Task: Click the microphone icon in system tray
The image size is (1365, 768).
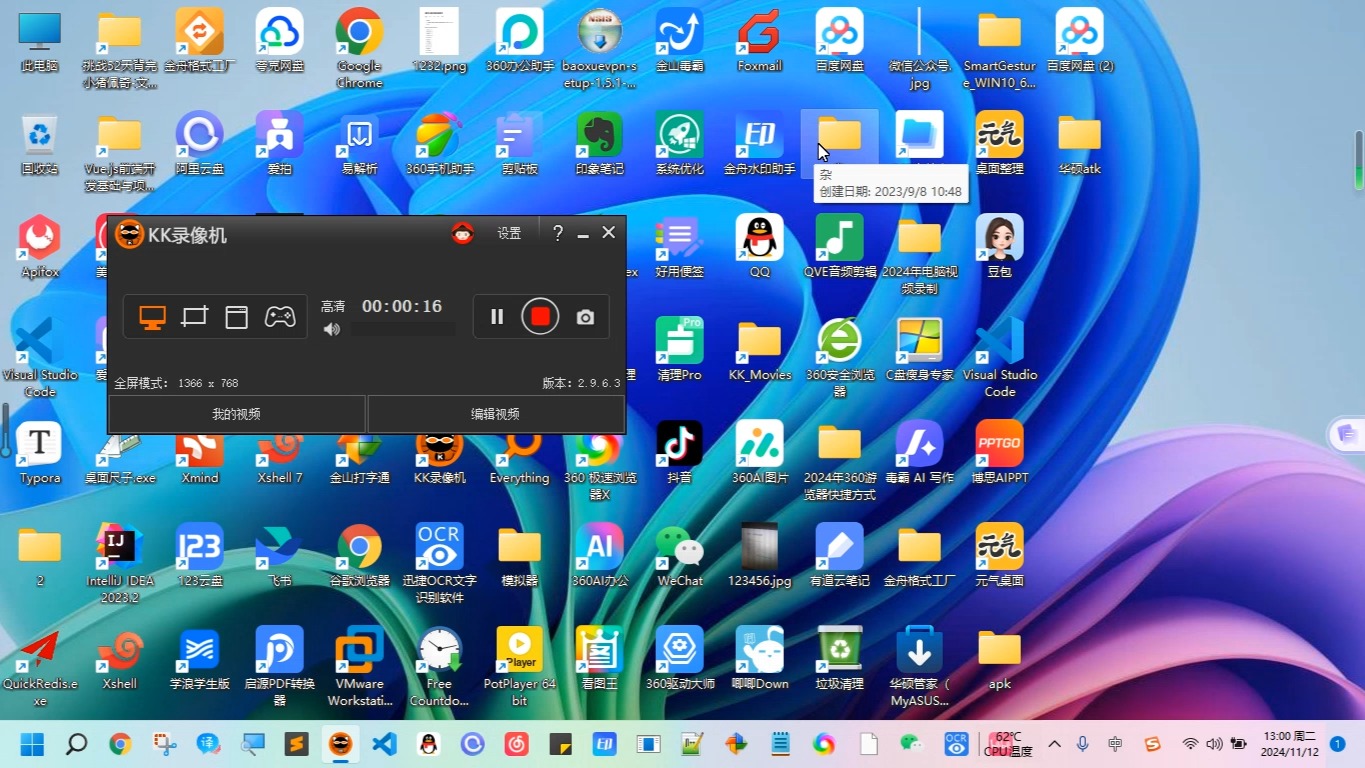Action: (1083, 744)
